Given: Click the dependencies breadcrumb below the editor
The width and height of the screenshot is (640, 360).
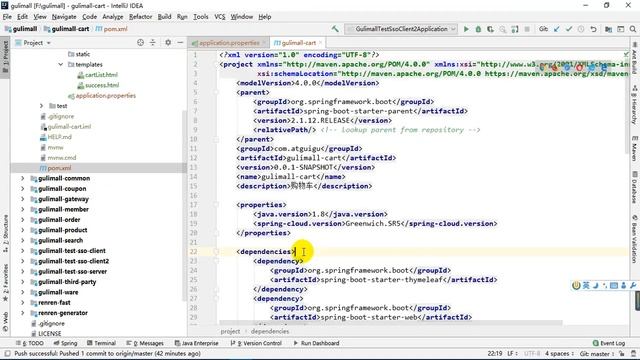Looking at the screenshot, I should coord(270,331).
